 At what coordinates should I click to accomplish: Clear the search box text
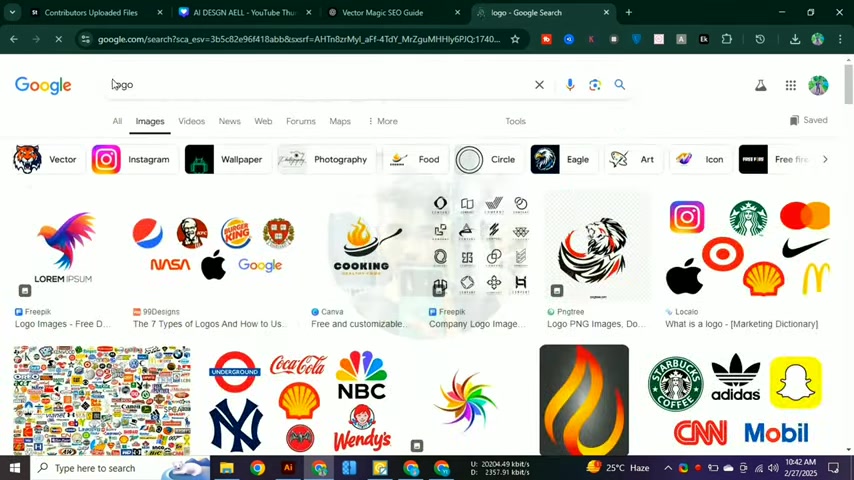[539, 85]
